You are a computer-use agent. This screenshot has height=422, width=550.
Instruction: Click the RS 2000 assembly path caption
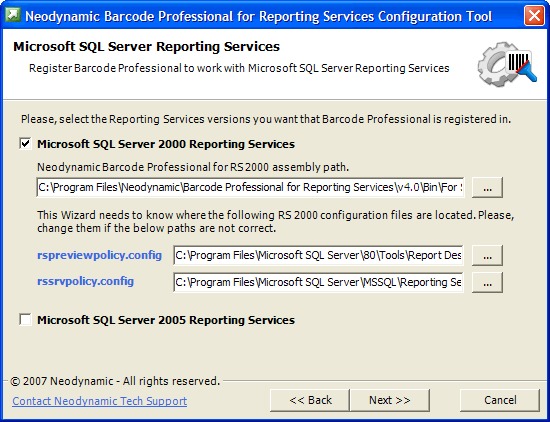coord(193,167)
